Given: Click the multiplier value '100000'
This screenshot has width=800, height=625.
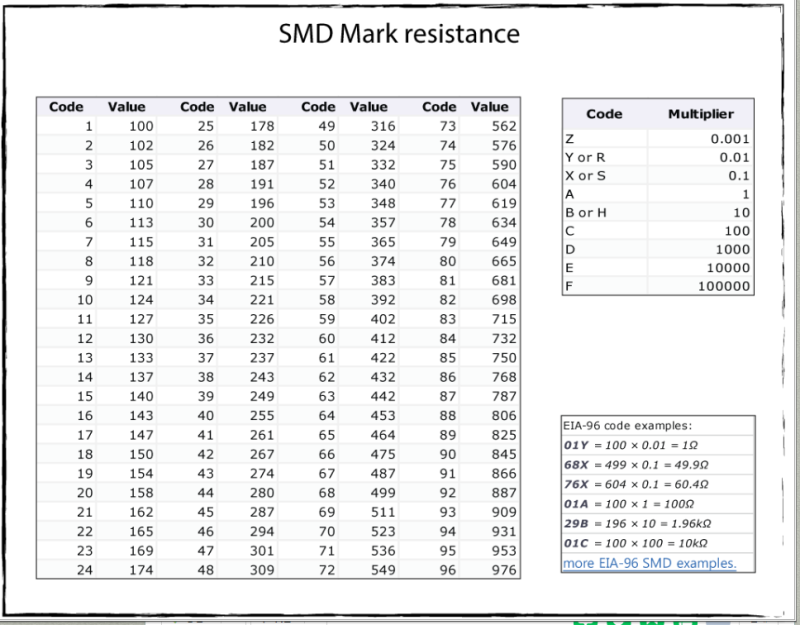Looking at the screenshot, I should (x=724, y=286).
